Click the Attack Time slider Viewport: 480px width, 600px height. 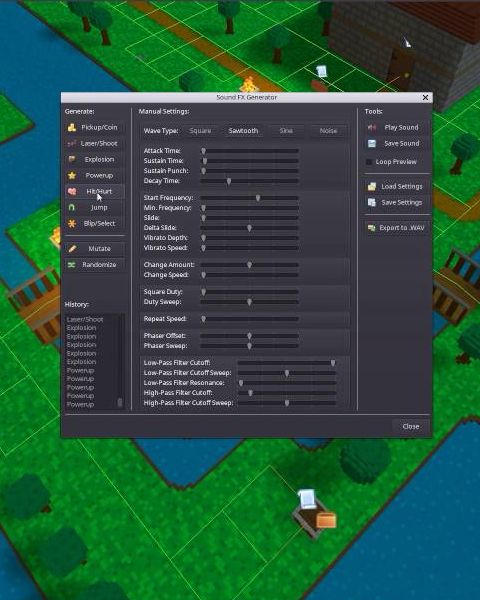tap(249, 151)
